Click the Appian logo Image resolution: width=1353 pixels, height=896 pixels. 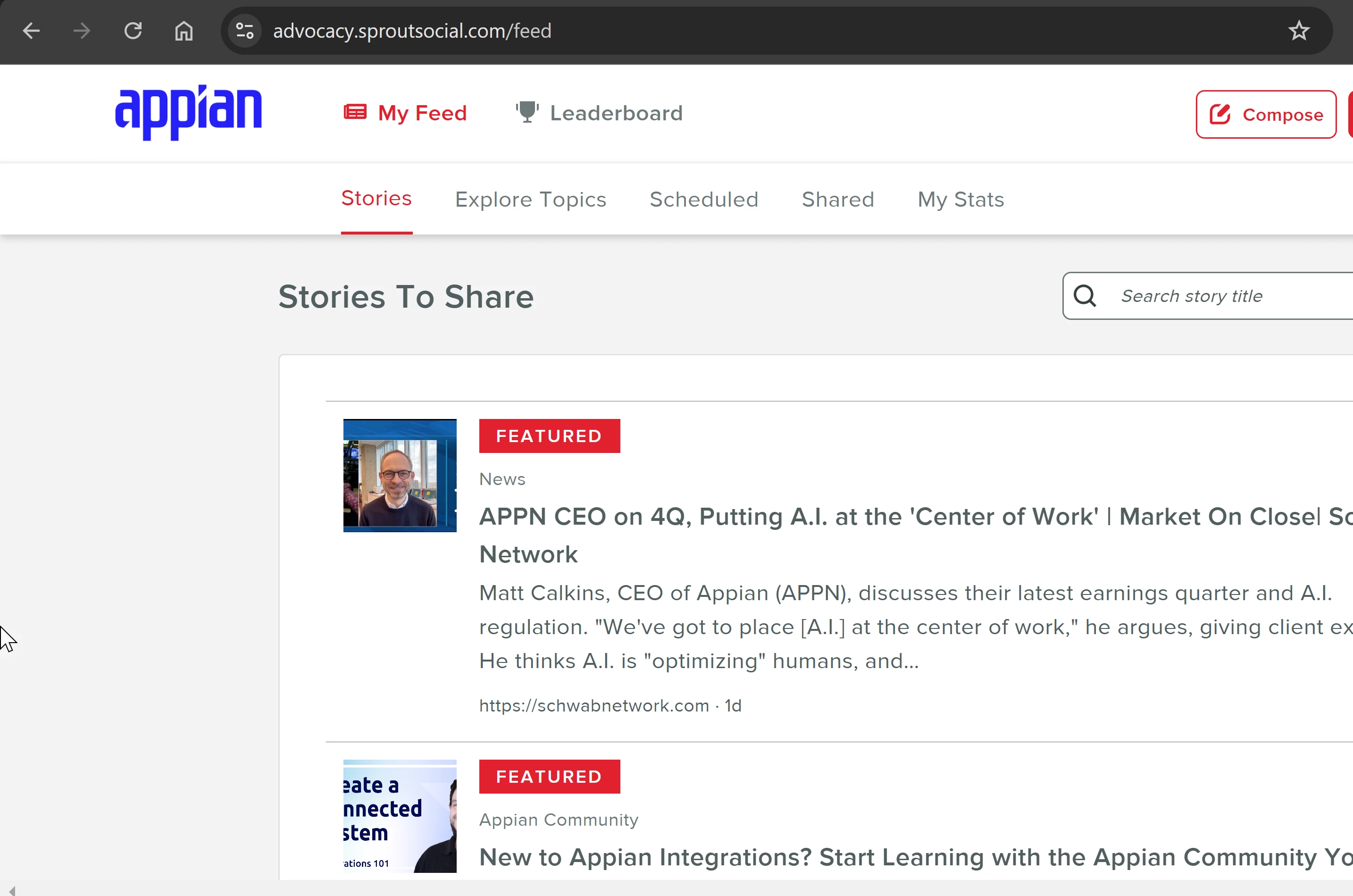point(189,113)
